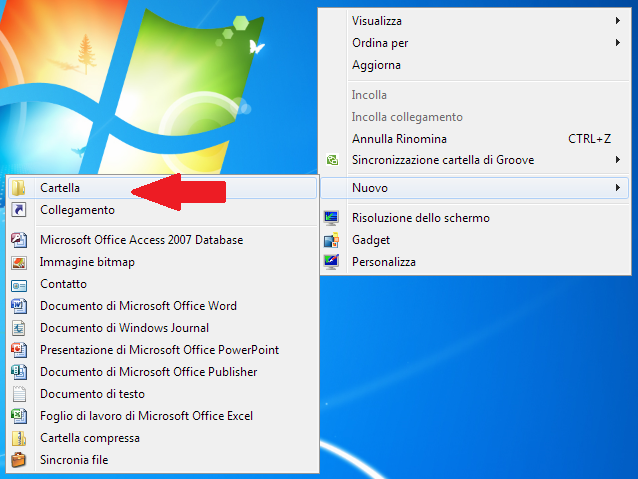Open the Ordina per menu entry
The height and width of the screenshot is (479, 638).
point(474,43)
